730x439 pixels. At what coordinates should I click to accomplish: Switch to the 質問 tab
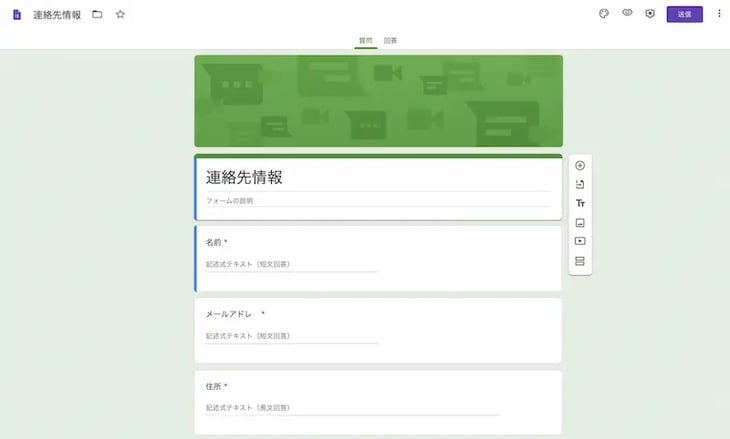[x=365, y=40]
